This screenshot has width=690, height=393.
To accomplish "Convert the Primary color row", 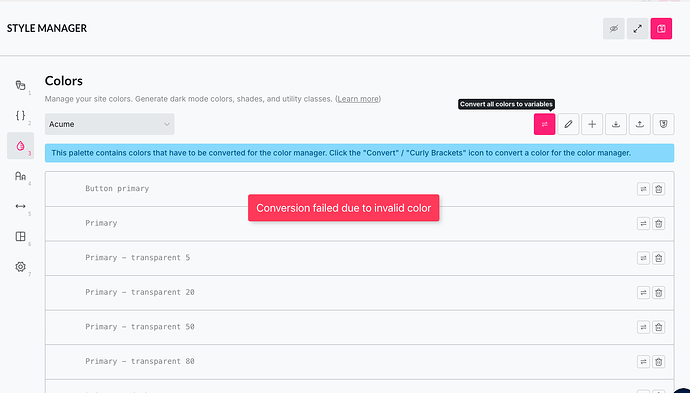I will [x=643, y=224].
